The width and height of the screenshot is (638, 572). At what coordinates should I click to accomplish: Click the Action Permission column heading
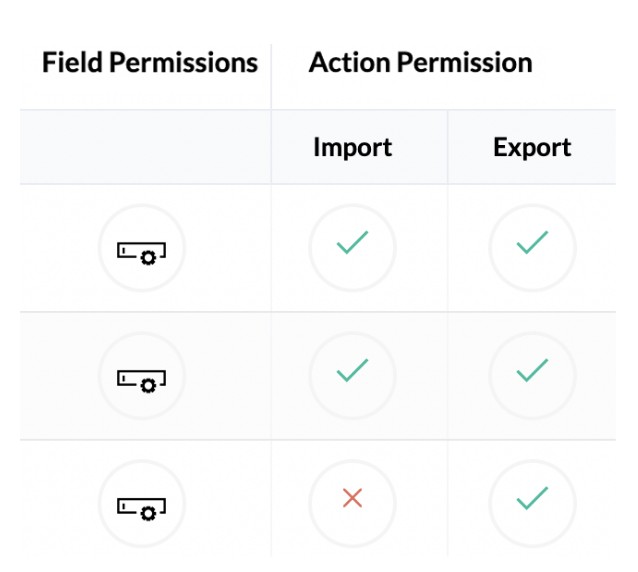[x=420, y=63]
